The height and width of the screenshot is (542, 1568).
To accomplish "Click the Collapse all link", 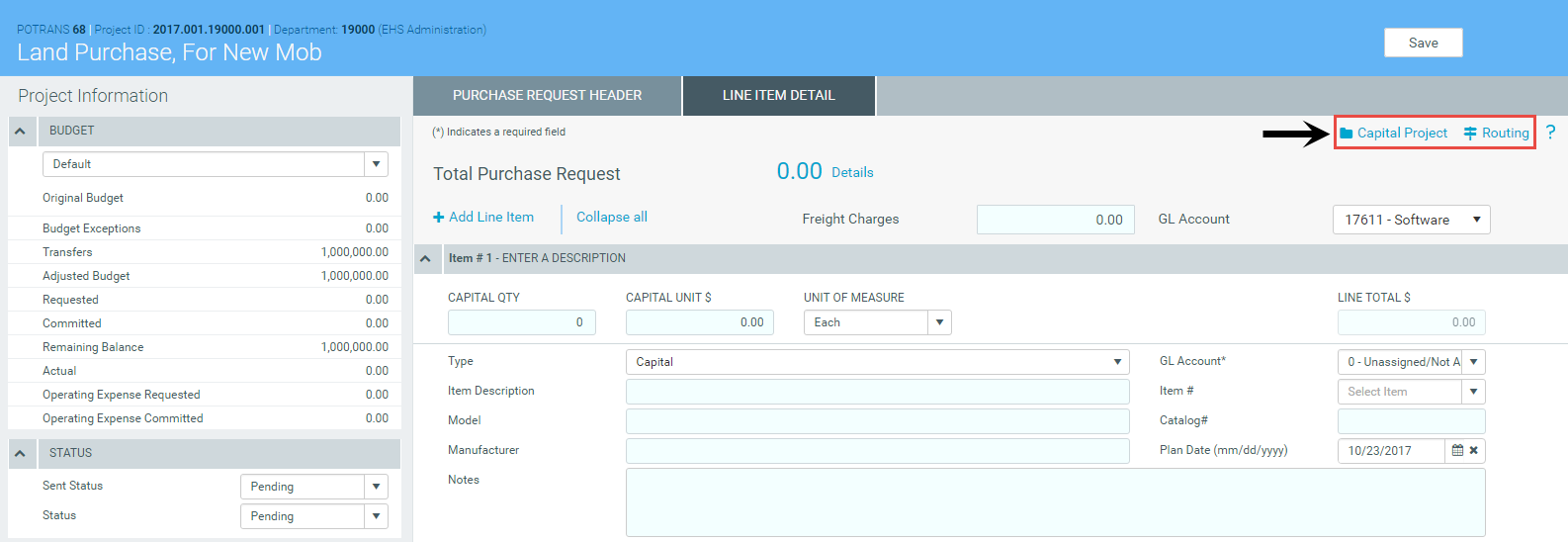I will (611, 218).
